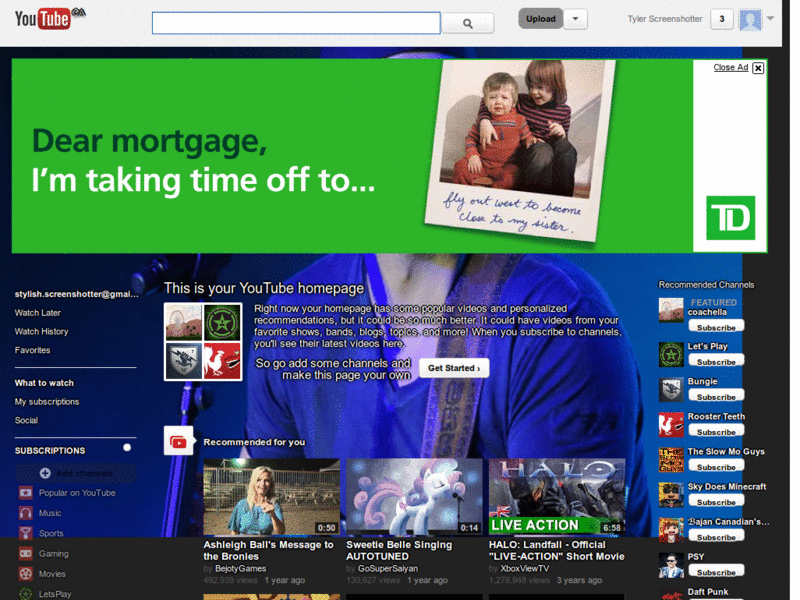Click the Get Started button
Viewport: 800px width, 600px height.
click(x=454, y=368)
